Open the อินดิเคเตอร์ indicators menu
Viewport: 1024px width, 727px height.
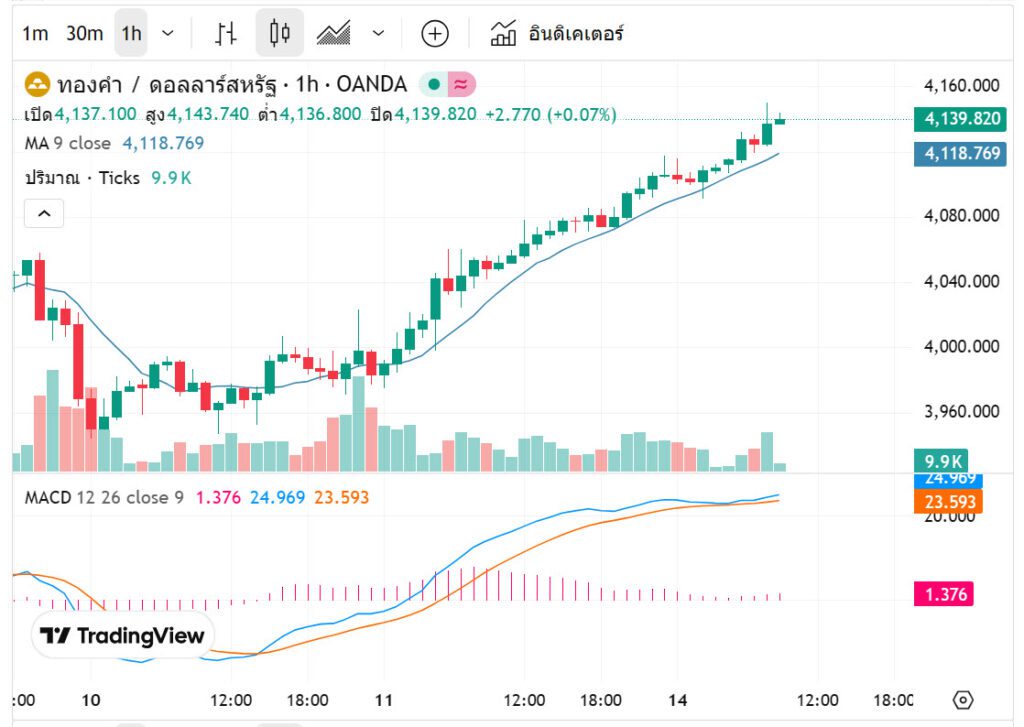[x=557, y=34]
